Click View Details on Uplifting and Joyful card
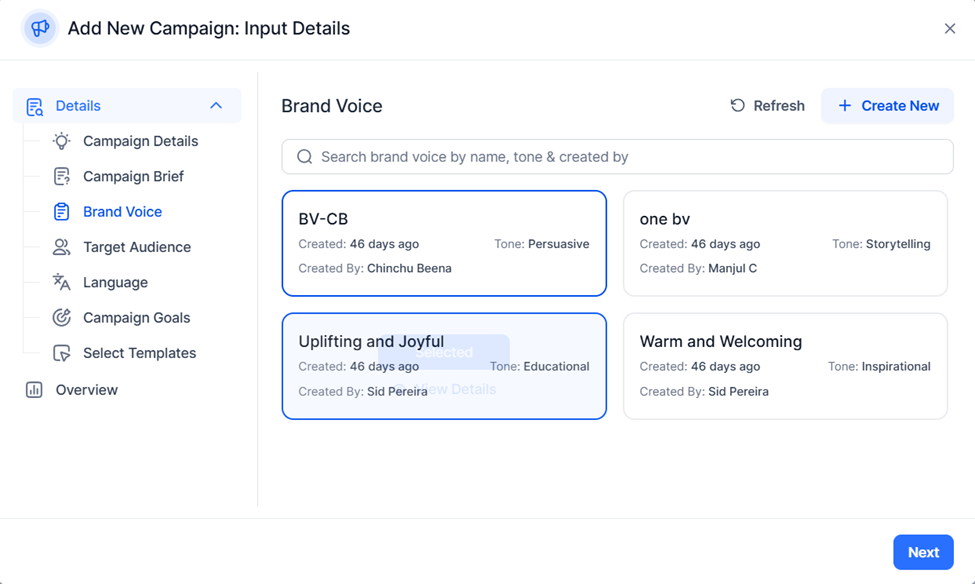975x584 pixels. (x=446, y=389)
